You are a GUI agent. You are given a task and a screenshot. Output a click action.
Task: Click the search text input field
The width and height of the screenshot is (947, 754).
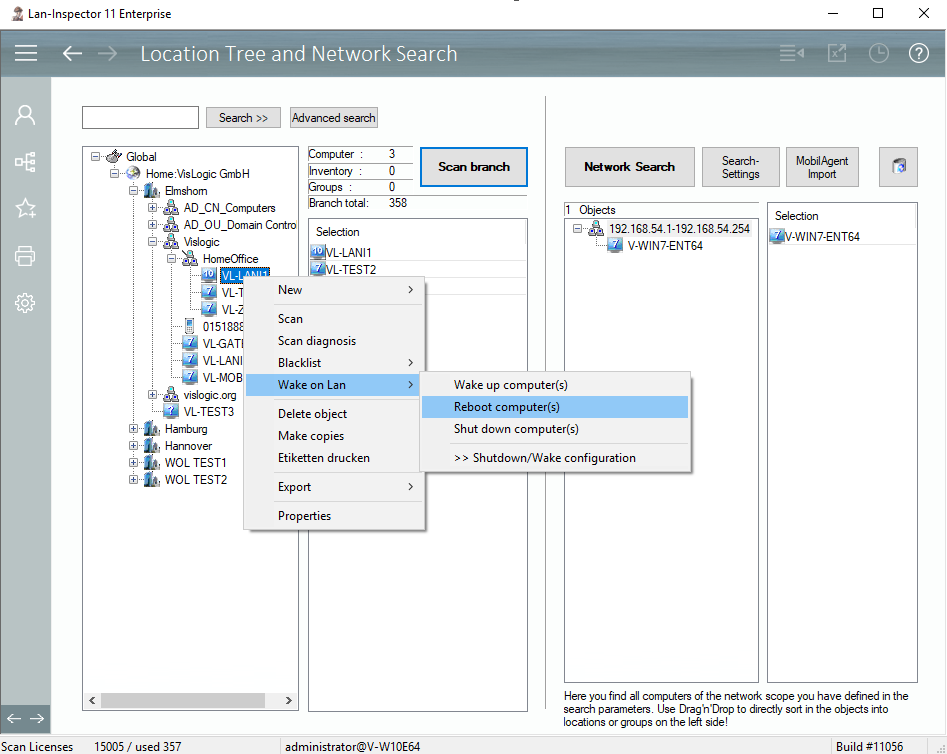[x=140, y=118]
